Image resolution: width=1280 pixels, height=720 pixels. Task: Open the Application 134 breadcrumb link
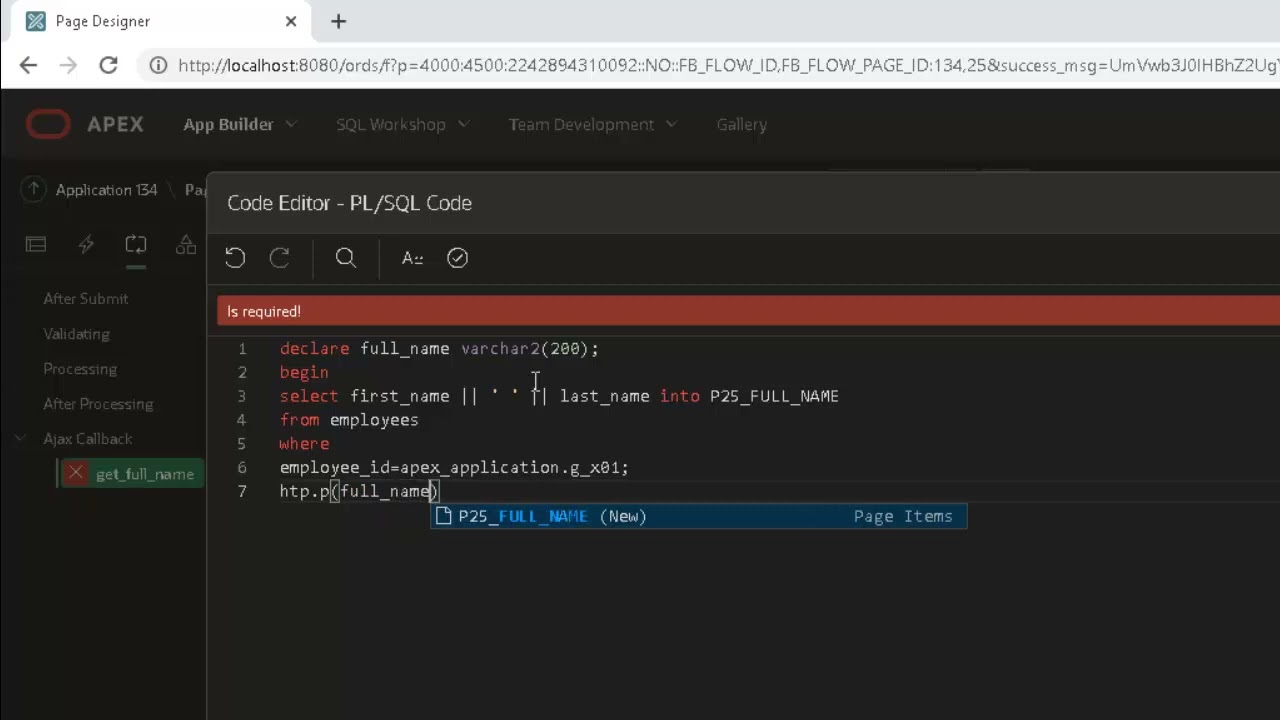click(106, 189)
